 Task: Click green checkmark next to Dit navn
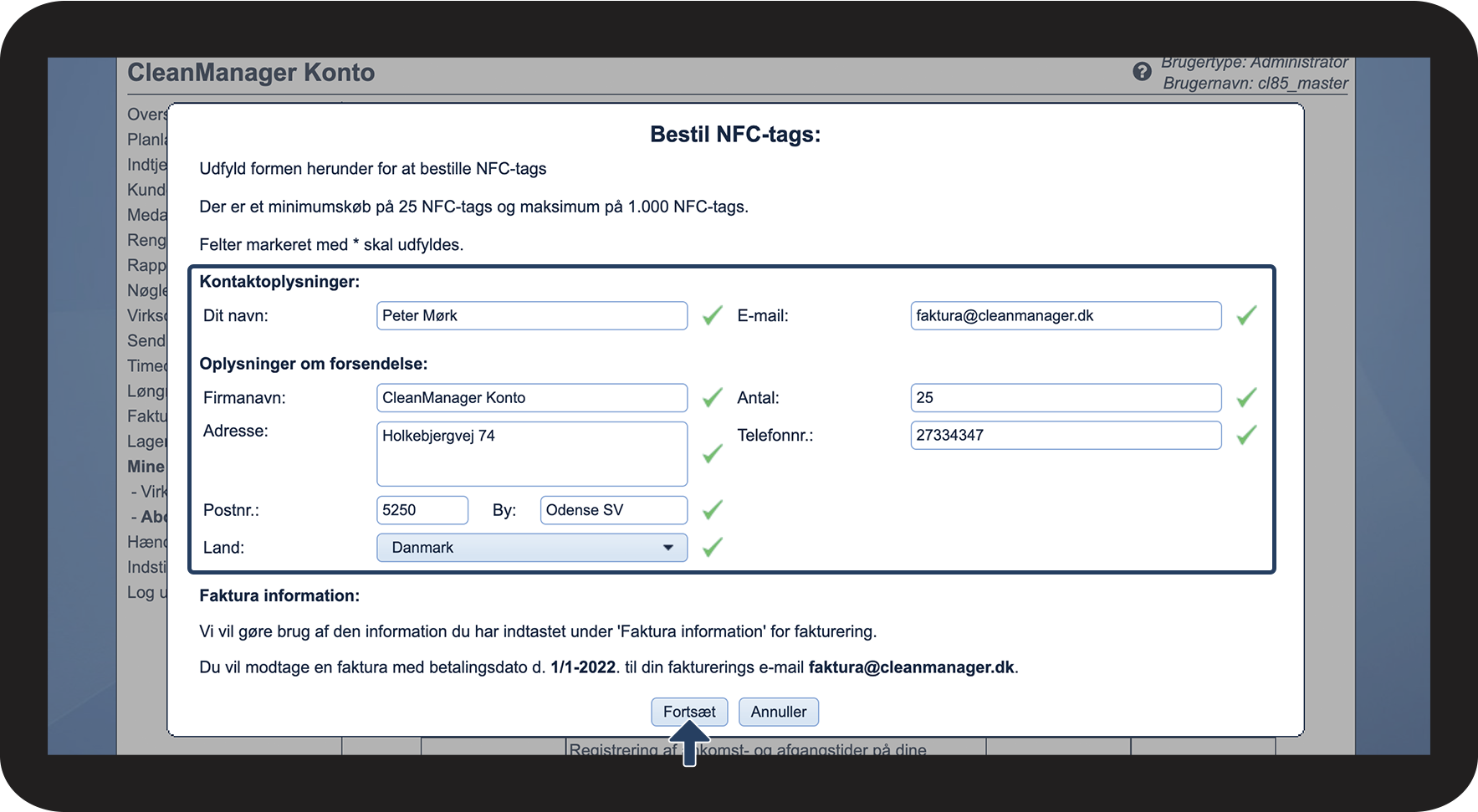712,315
